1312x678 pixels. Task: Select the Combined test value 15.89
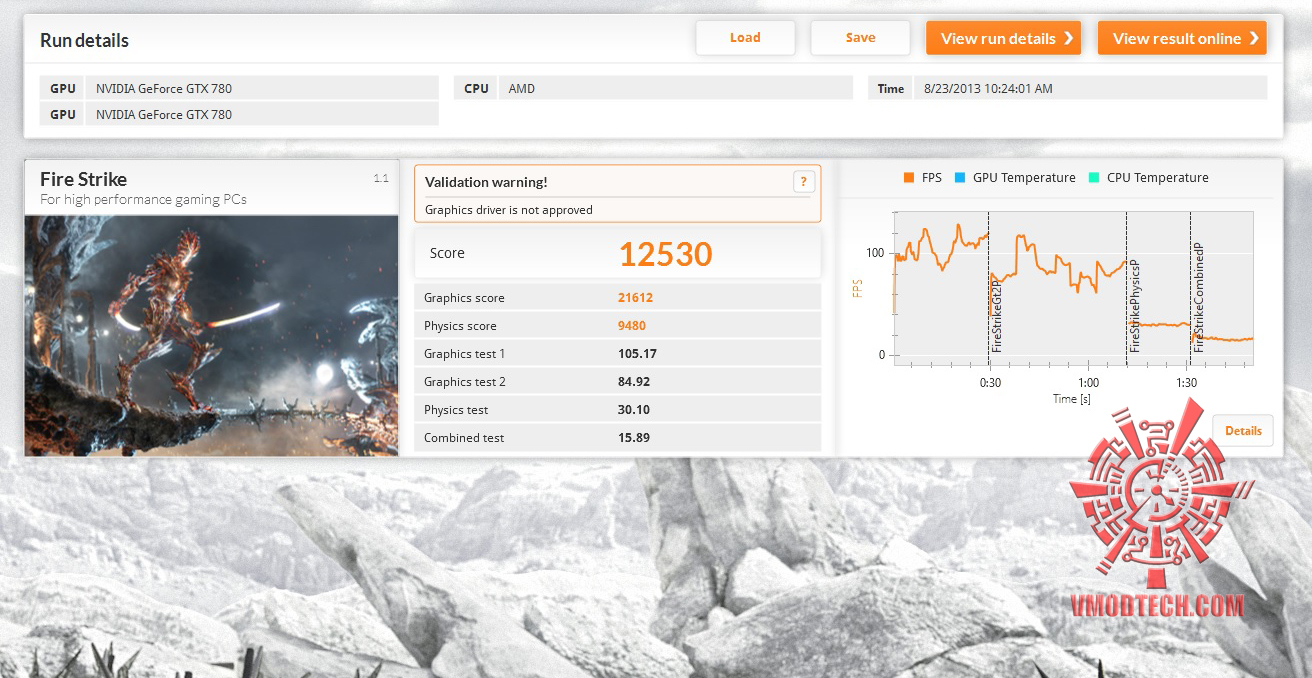(634, 438)
